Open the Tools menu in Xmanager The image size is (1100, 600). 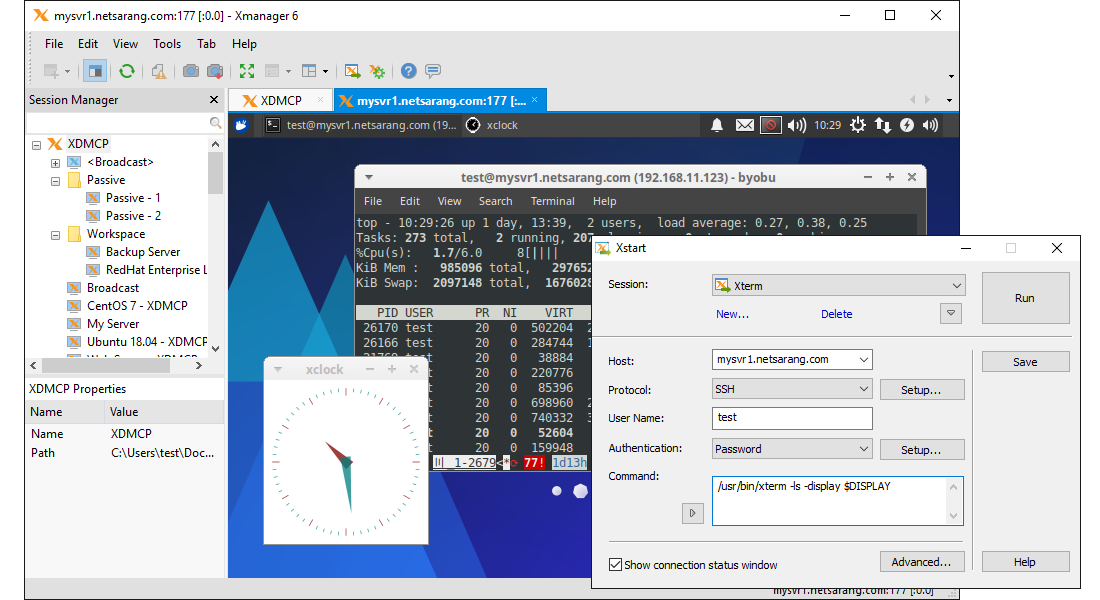[167, 44]
